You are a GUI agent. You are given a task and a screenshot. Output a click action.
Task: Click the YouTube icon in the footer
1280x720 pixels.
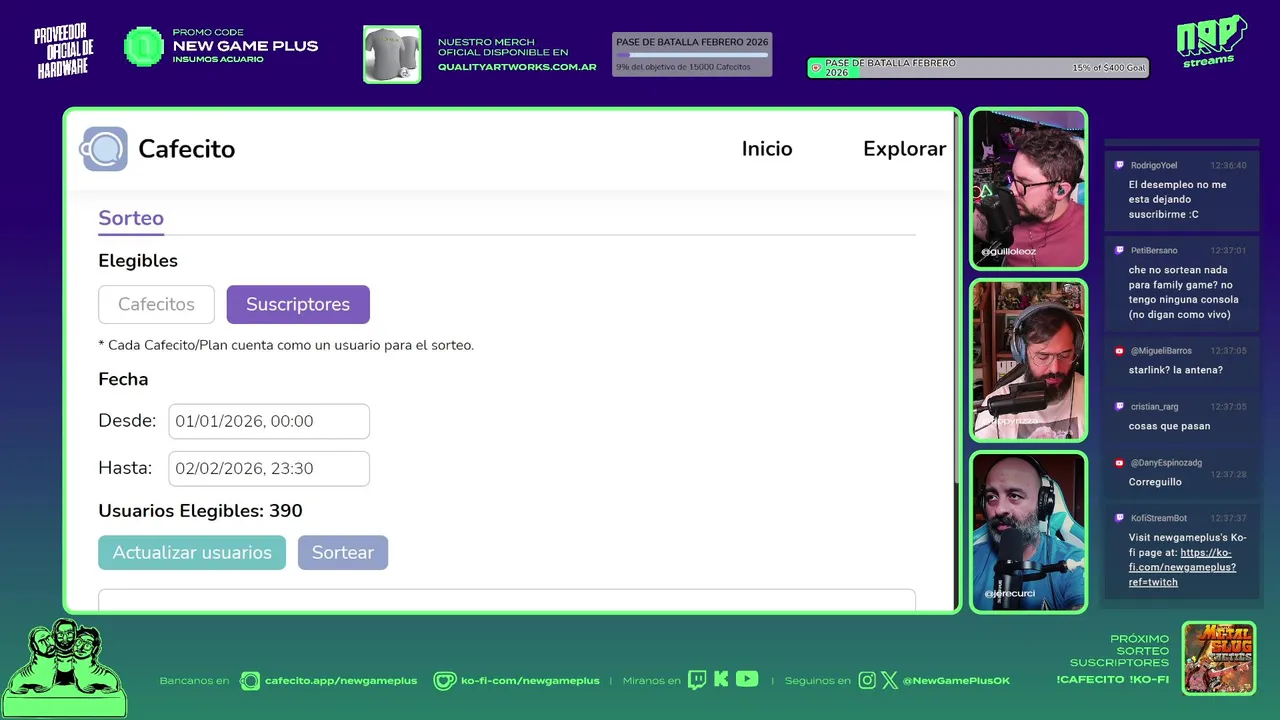(747, 679)
